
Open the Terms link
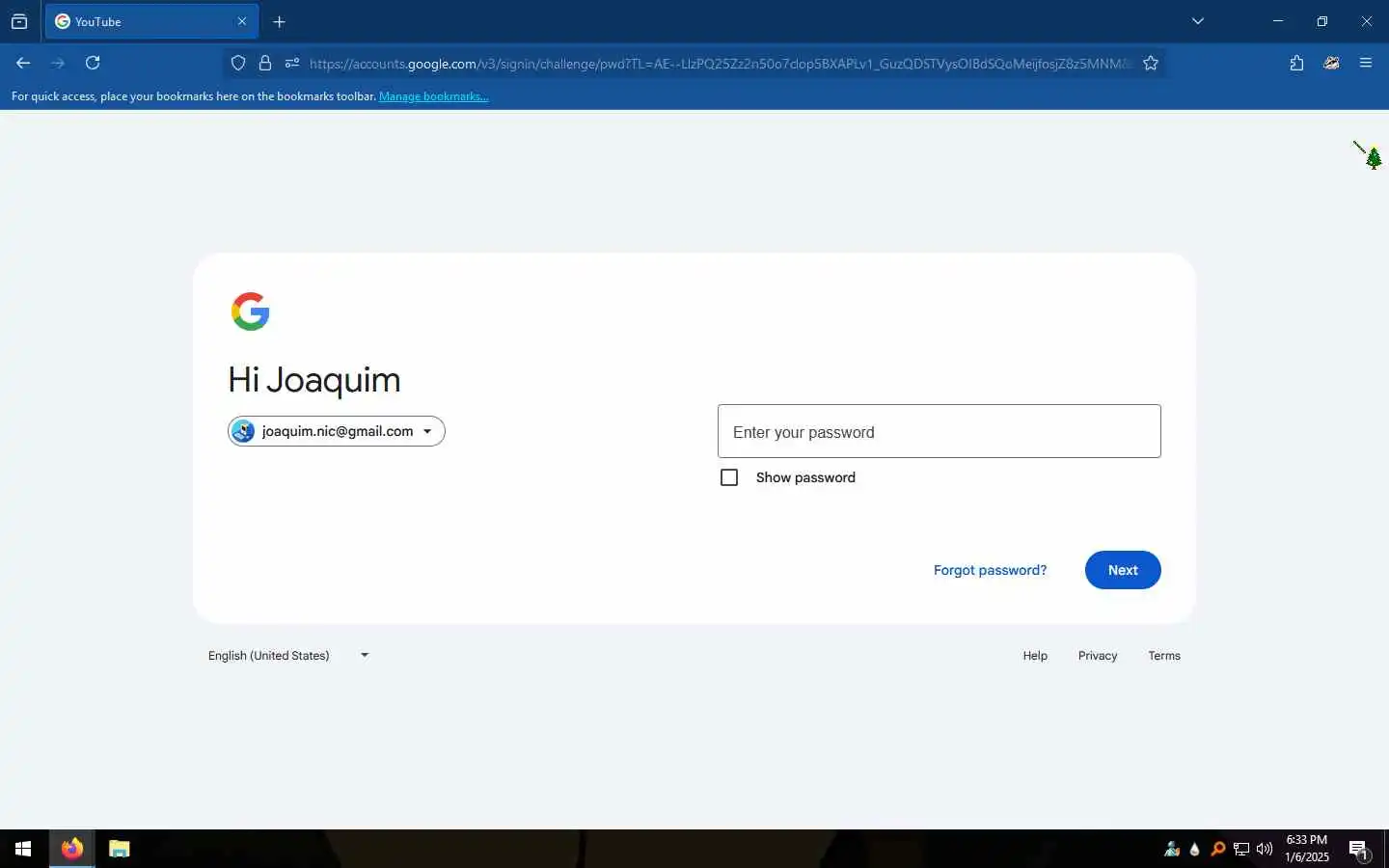coord(1164,656)
